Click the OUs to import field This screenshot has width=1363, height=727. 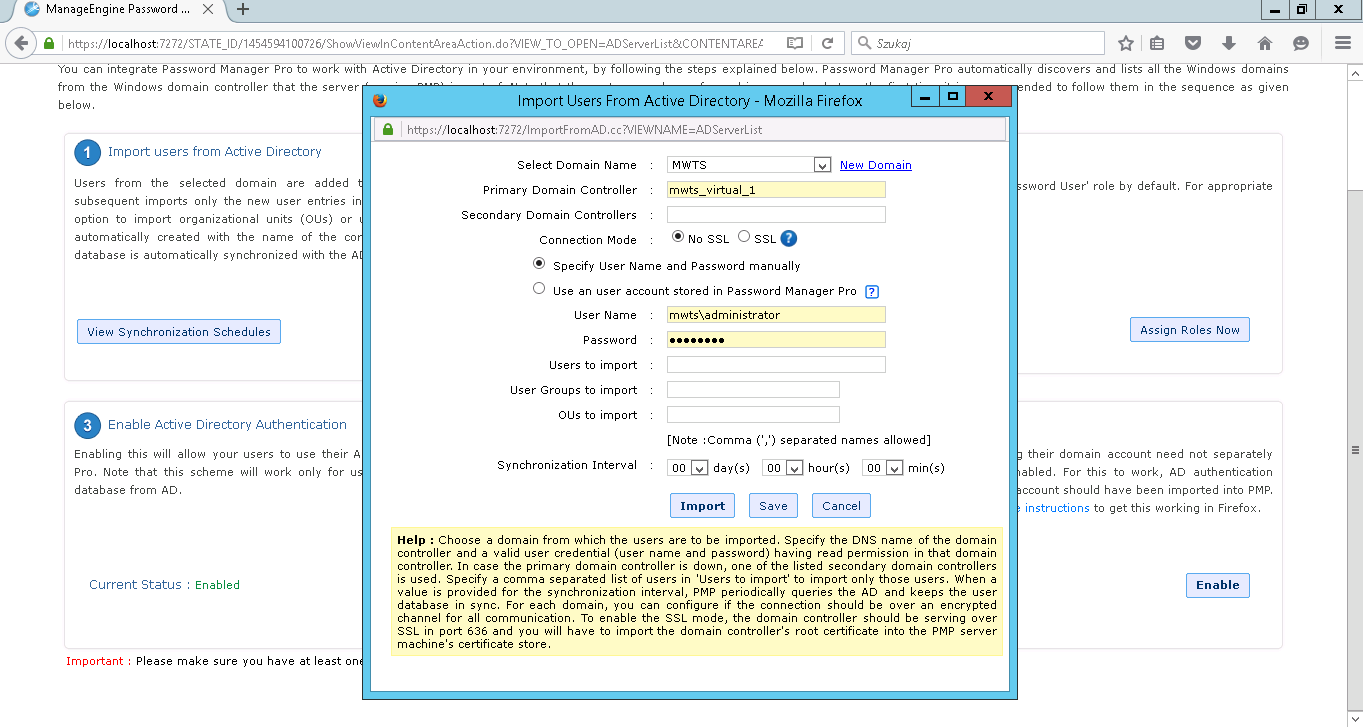click(753, 415)
